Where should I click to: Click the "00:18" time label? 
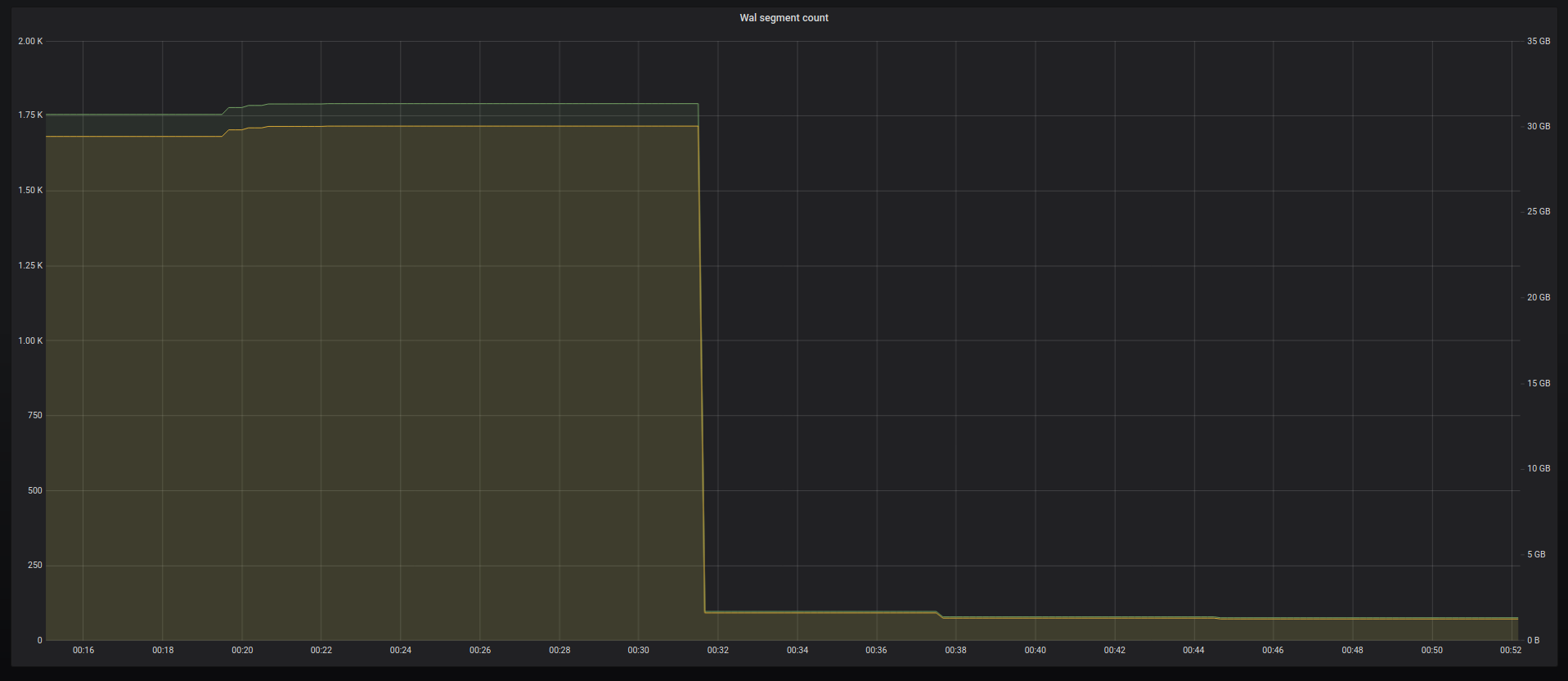tap(163, 651)
